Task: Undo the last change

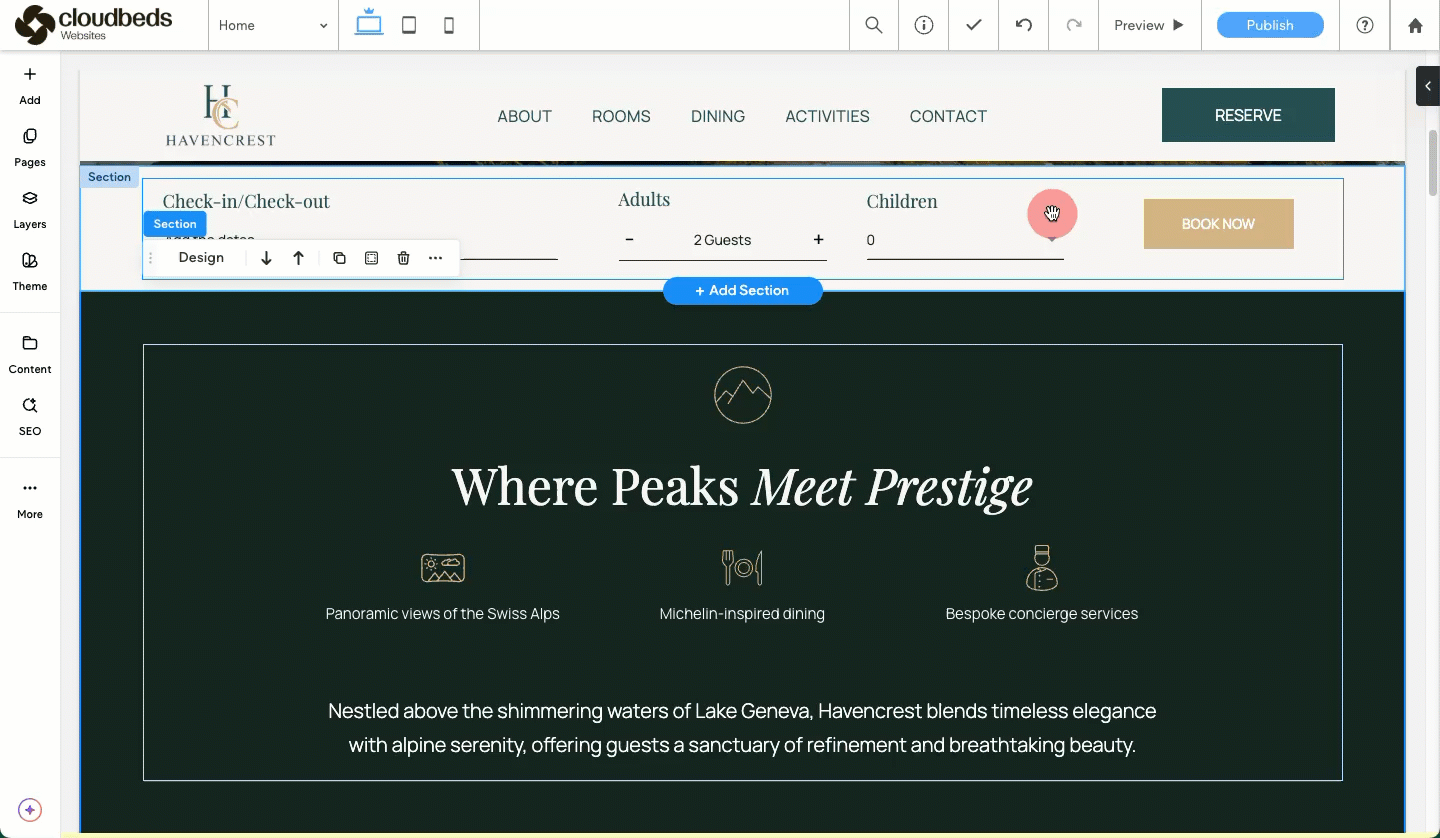Action: click(x=1024, y=25)
